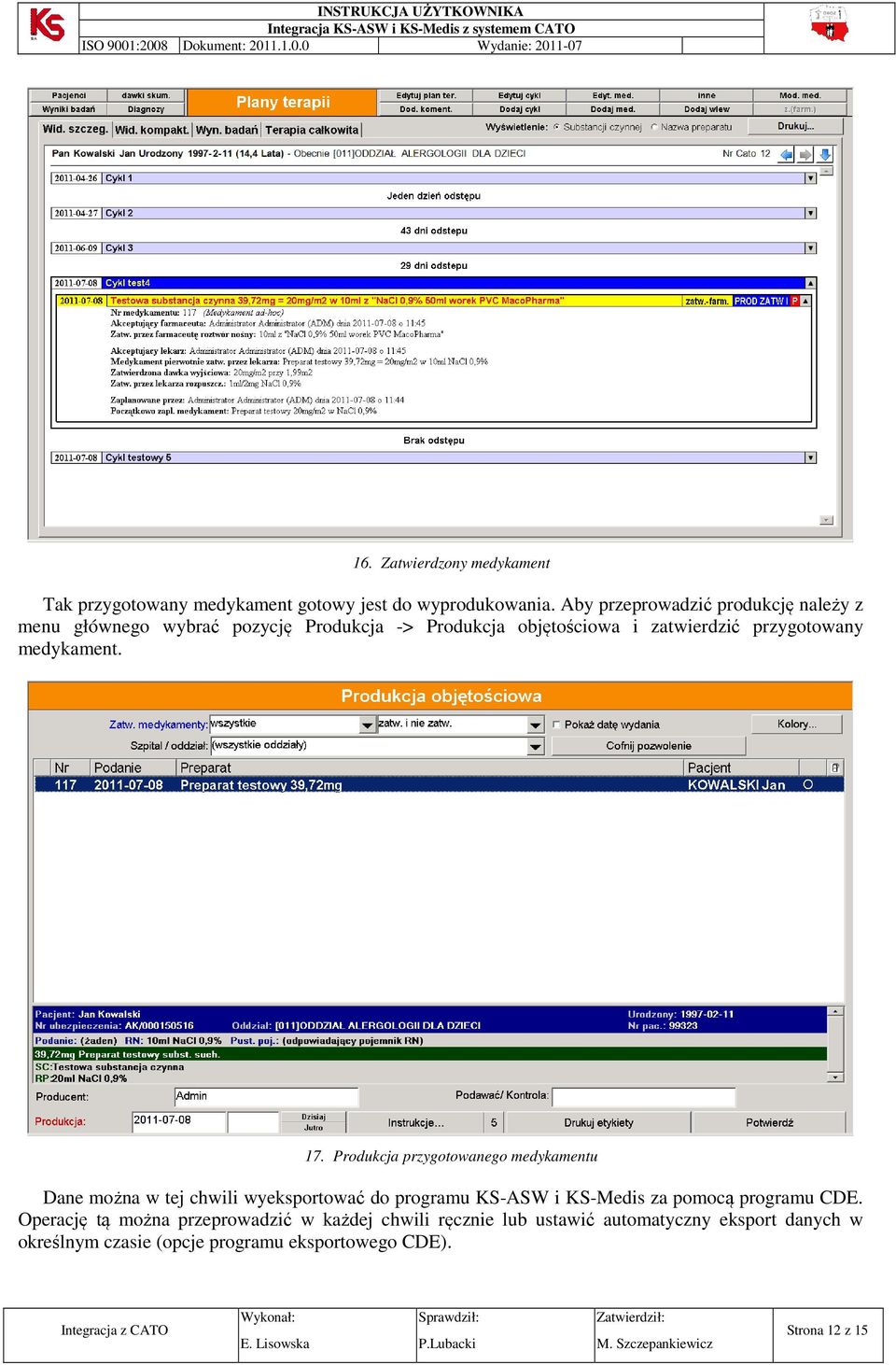
Task: Click the Plany terapii orange title
Action: click(283, 102)
